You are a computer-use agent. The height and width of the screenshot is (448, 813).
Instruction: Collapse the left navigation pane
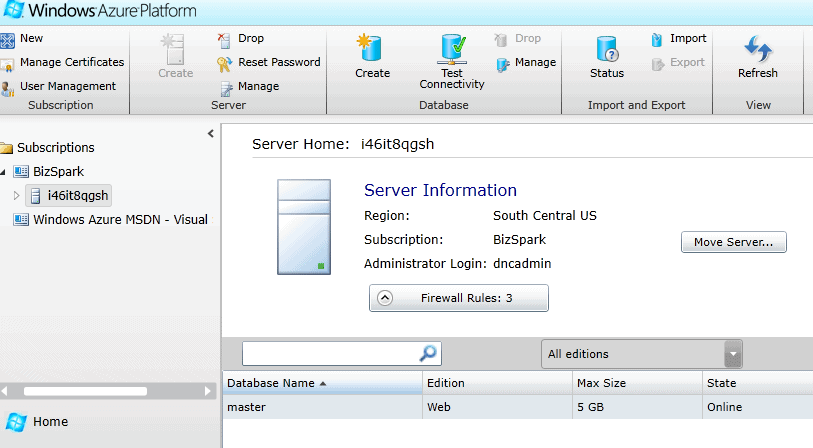pyautogui.click(x=210, y=133)
